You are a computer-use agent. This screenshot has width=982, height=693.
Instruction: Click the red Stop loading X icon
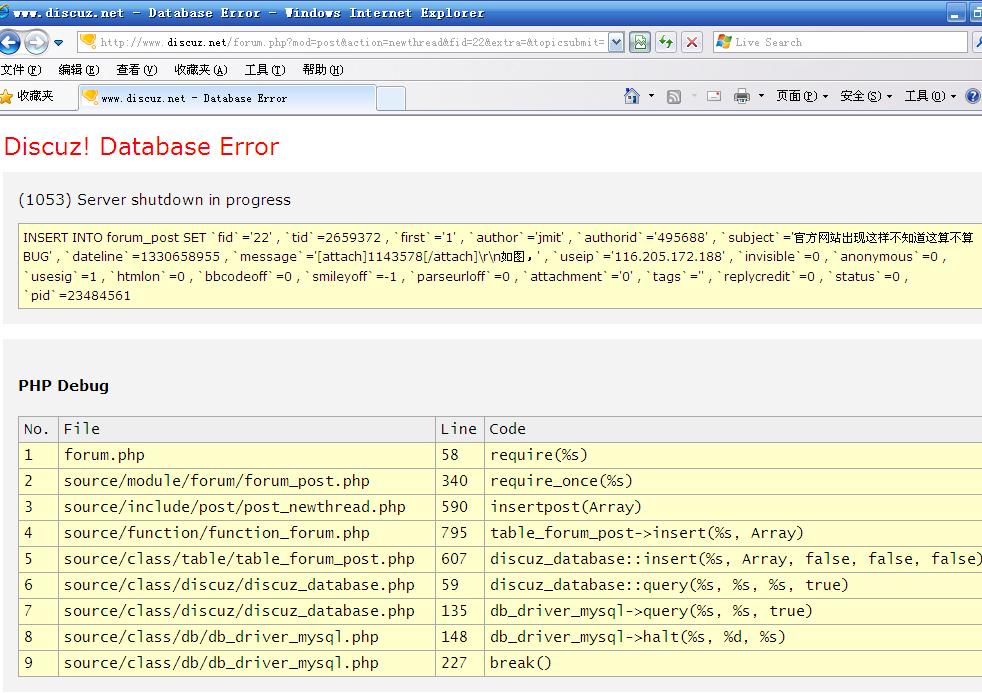[x=692, y=43]
